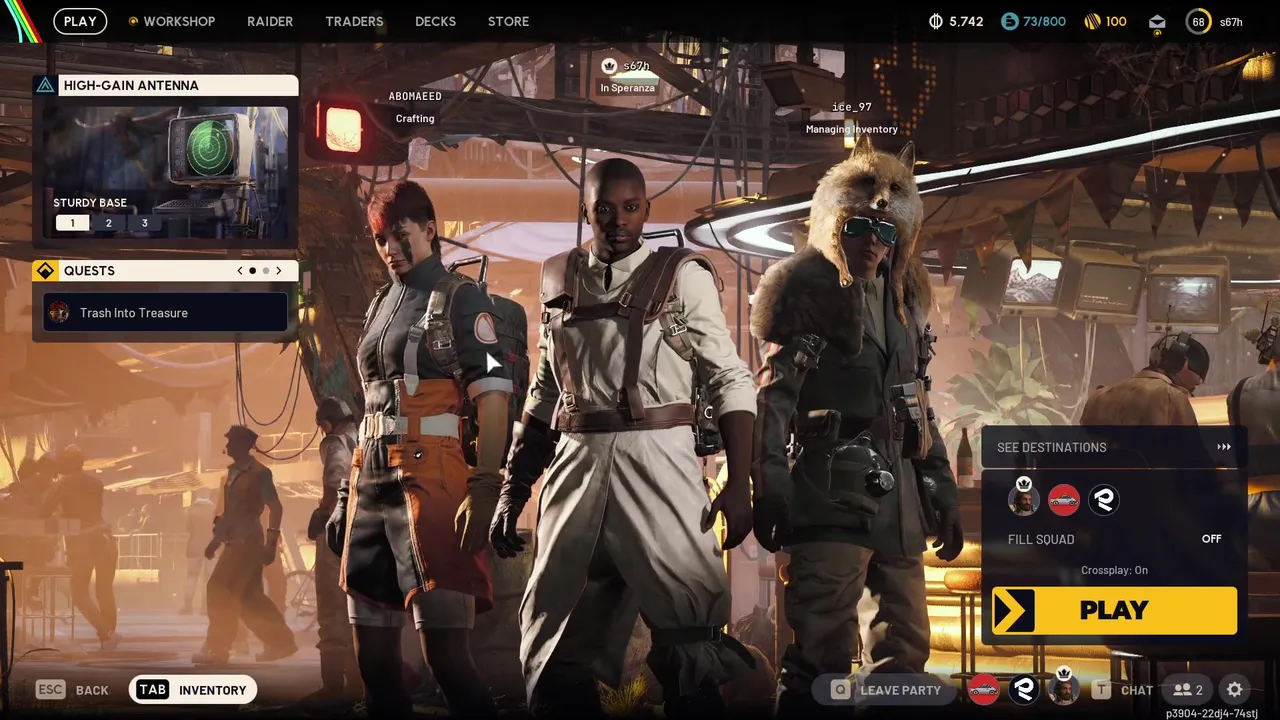Viewport: 1280px width, 720px height.
Task: Click the 73/800 stash value
Action: (x=1042, y=21)
